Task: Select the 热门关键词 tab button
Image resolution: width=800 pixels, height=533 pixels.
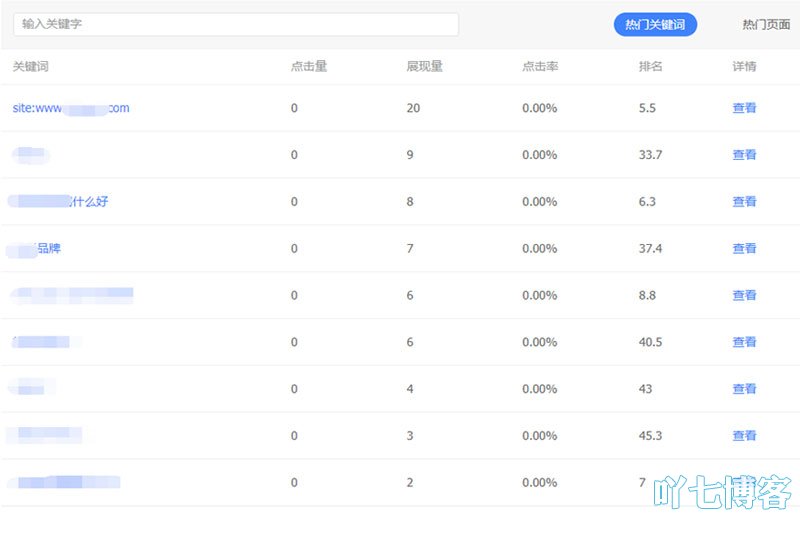Action: point(655,24)
